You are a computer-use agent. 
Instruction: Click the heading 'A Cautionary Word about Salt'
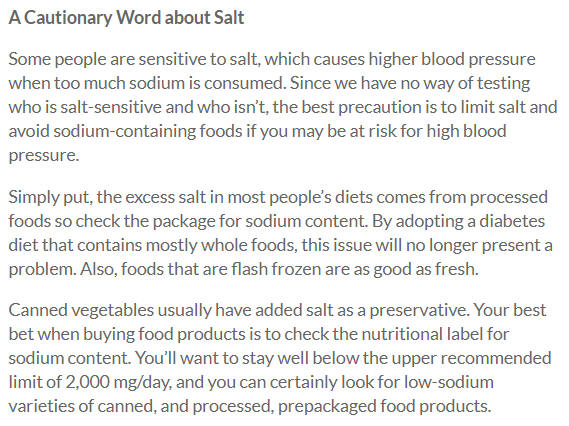pyautogui.click(x=126, y=17)
